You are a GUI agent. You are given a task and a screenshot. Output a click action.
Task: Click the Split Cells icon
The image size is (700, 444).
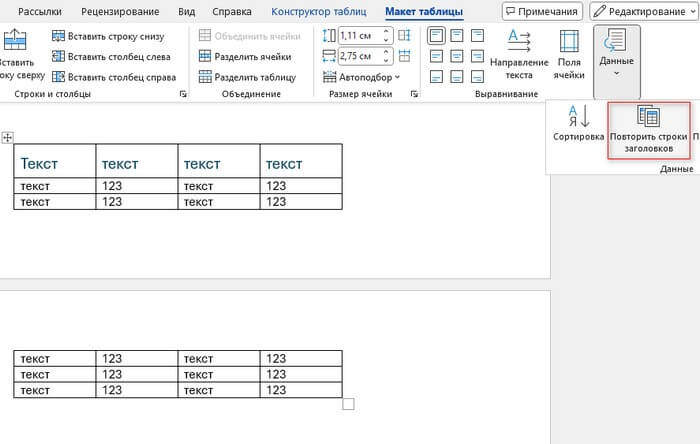tap(206, 56)
